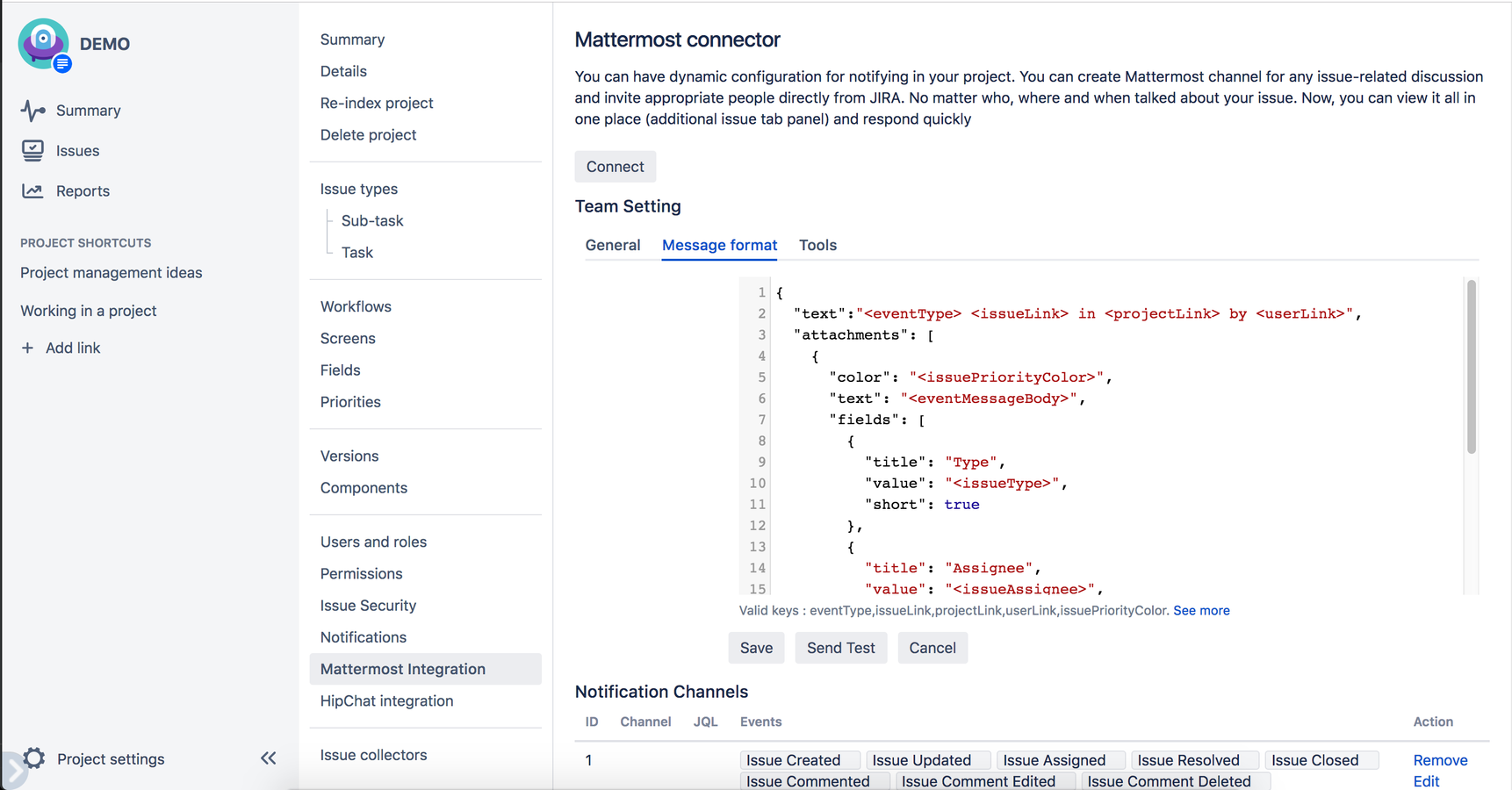Open Notifications settings
1512x790 pixels.
pyautogui.click(x=364, y=636)
